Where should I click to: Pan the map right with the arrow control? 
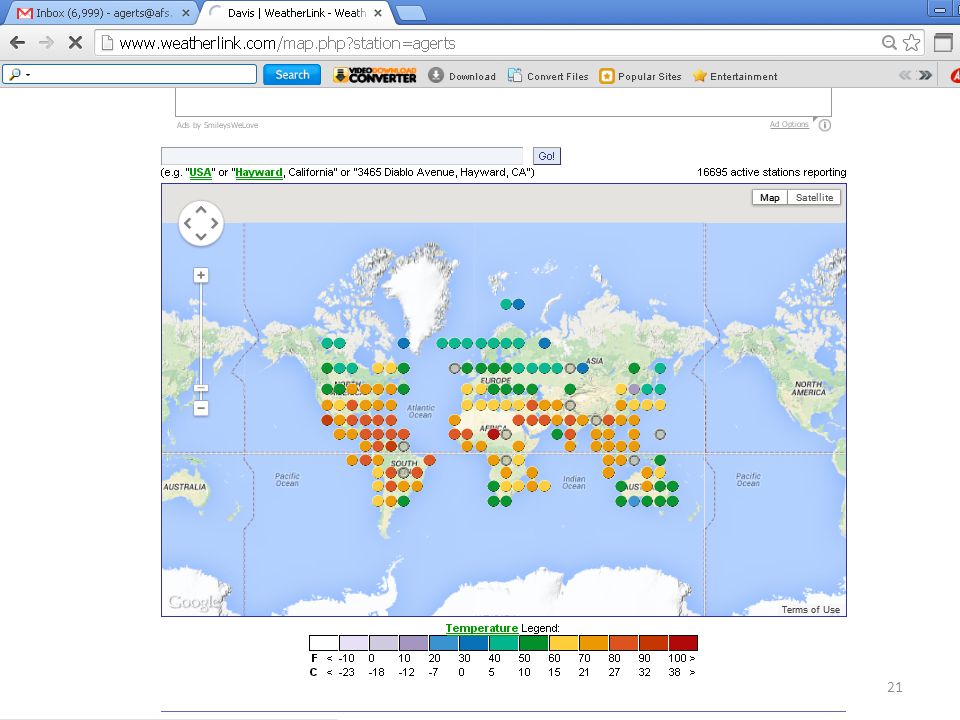[214, 223]
